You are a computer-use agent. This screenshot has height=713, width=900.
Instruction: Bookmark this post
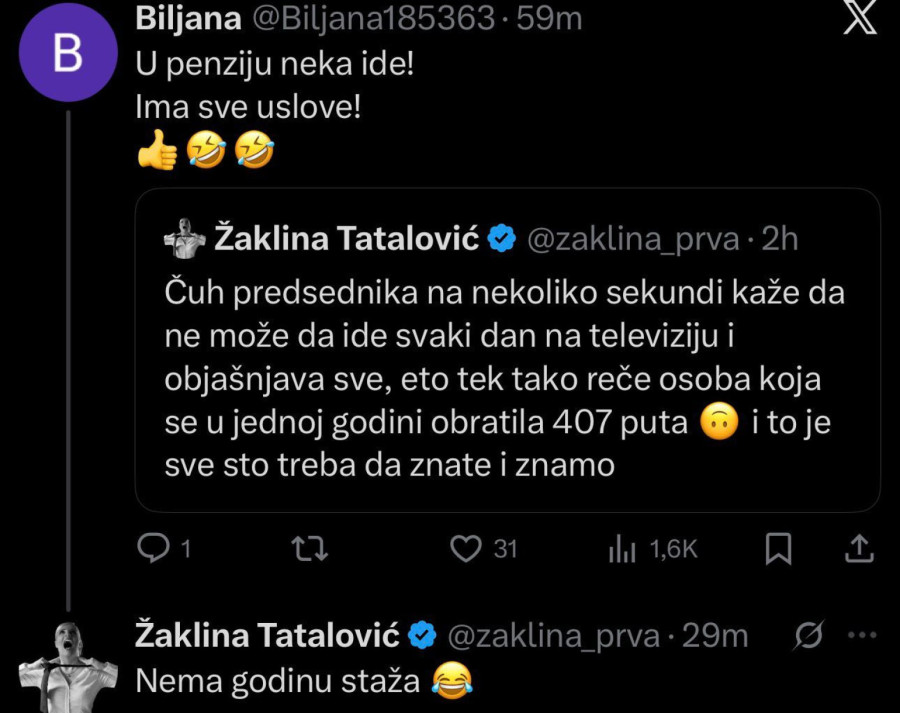point(778,548)
